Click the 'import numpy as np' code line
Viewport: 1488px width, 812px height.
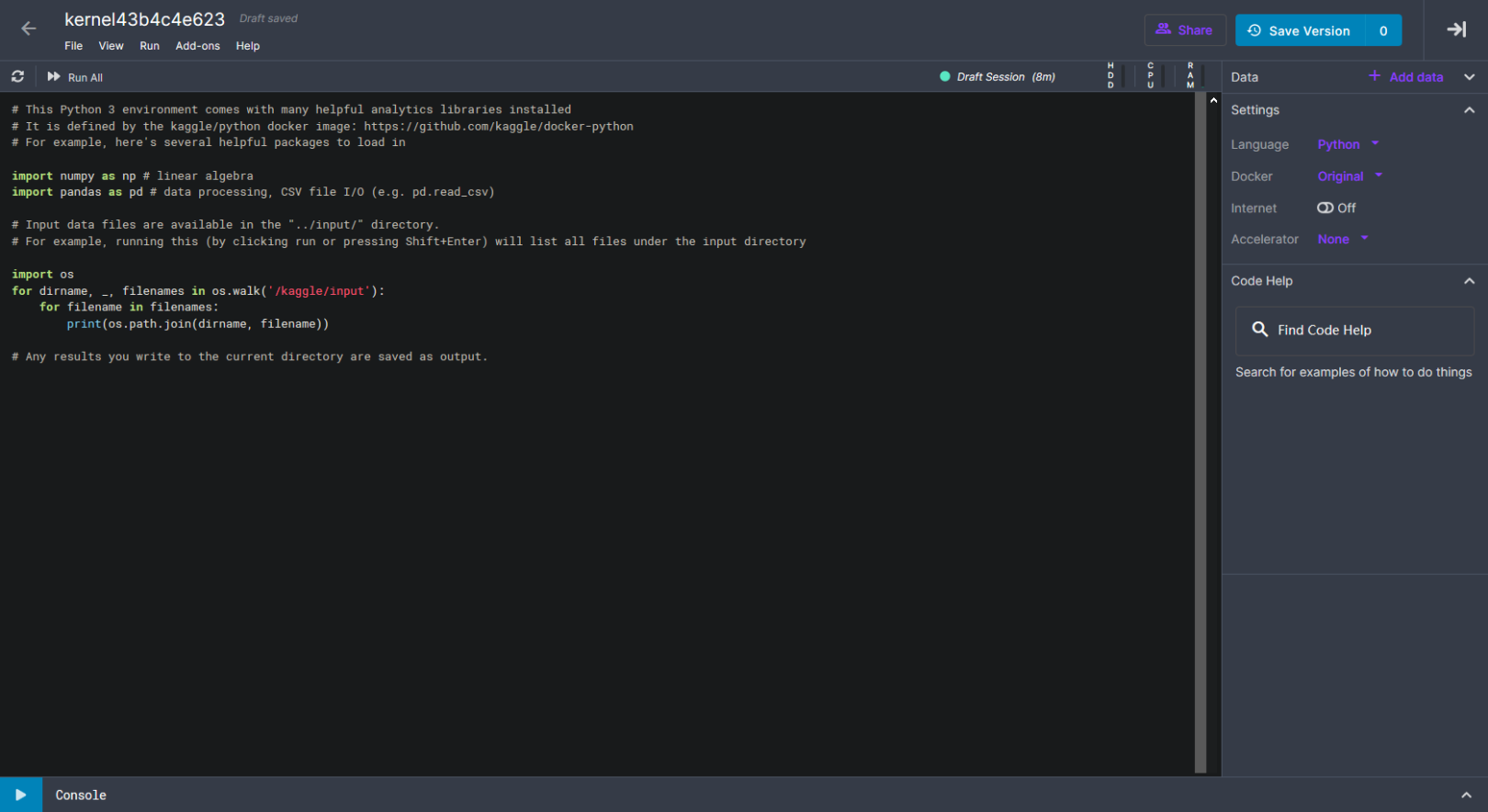(132, 175)
